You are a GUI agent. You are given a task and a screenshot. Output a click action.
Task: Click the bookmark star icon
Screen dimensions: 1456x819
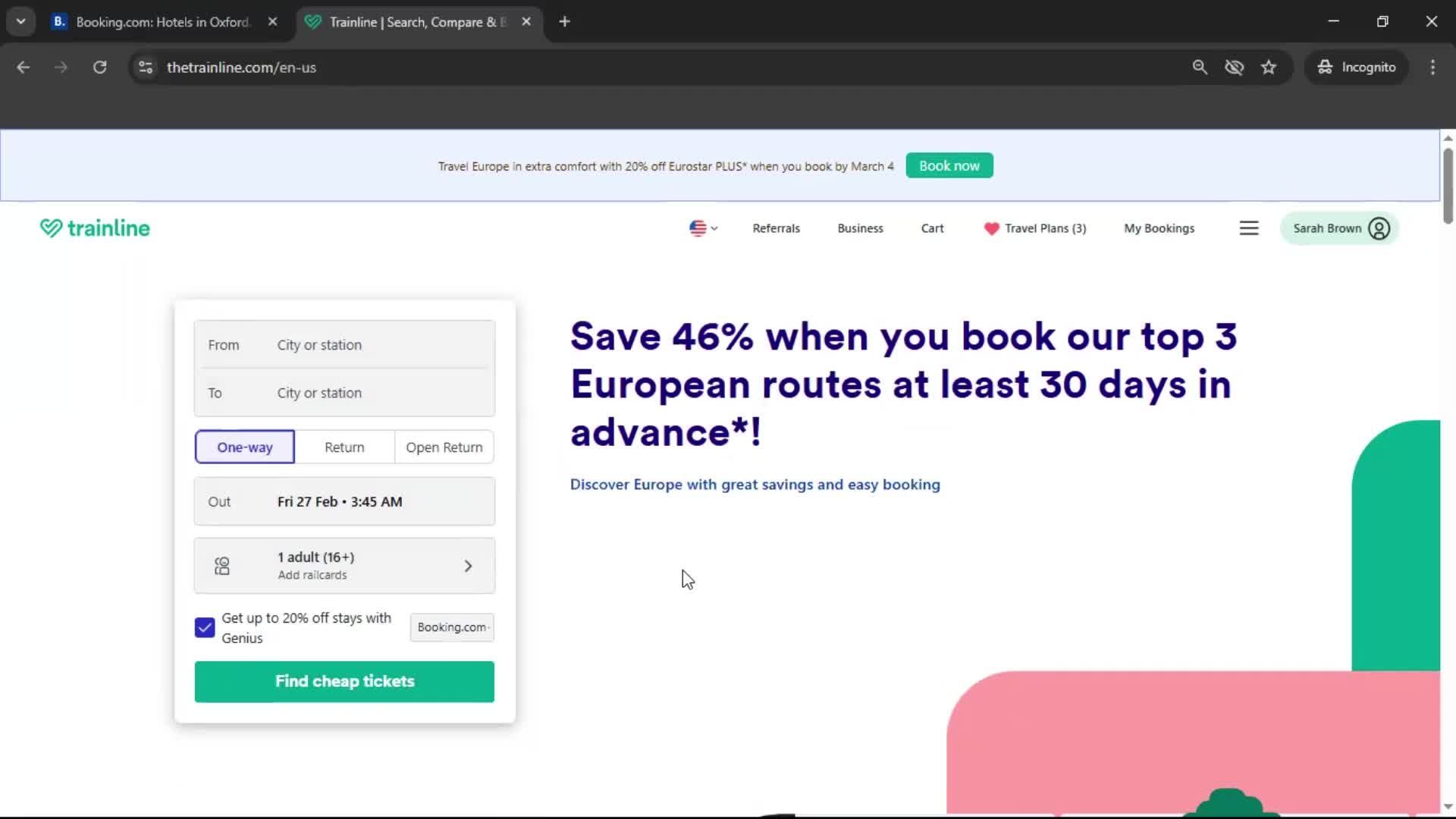click(1269, 67)
